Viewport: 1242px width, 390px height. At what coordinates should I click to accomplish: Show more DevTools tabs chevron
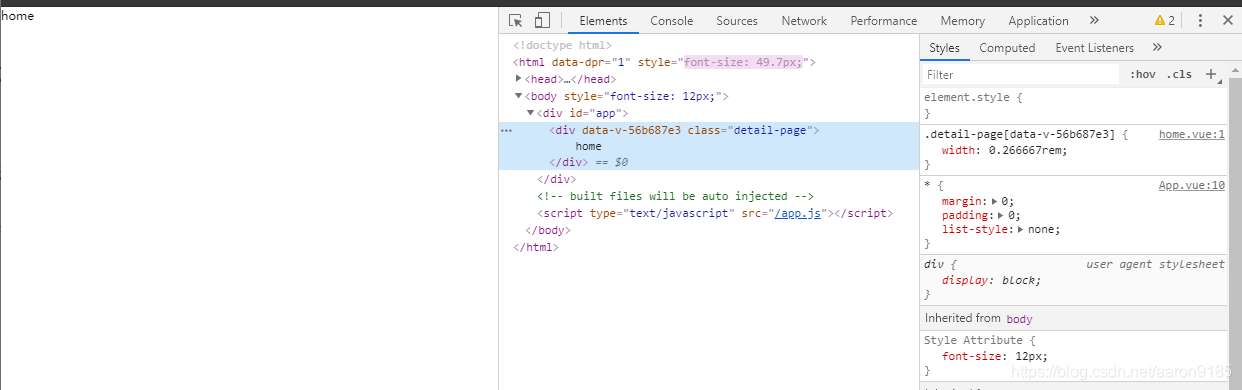[1094, 20]
